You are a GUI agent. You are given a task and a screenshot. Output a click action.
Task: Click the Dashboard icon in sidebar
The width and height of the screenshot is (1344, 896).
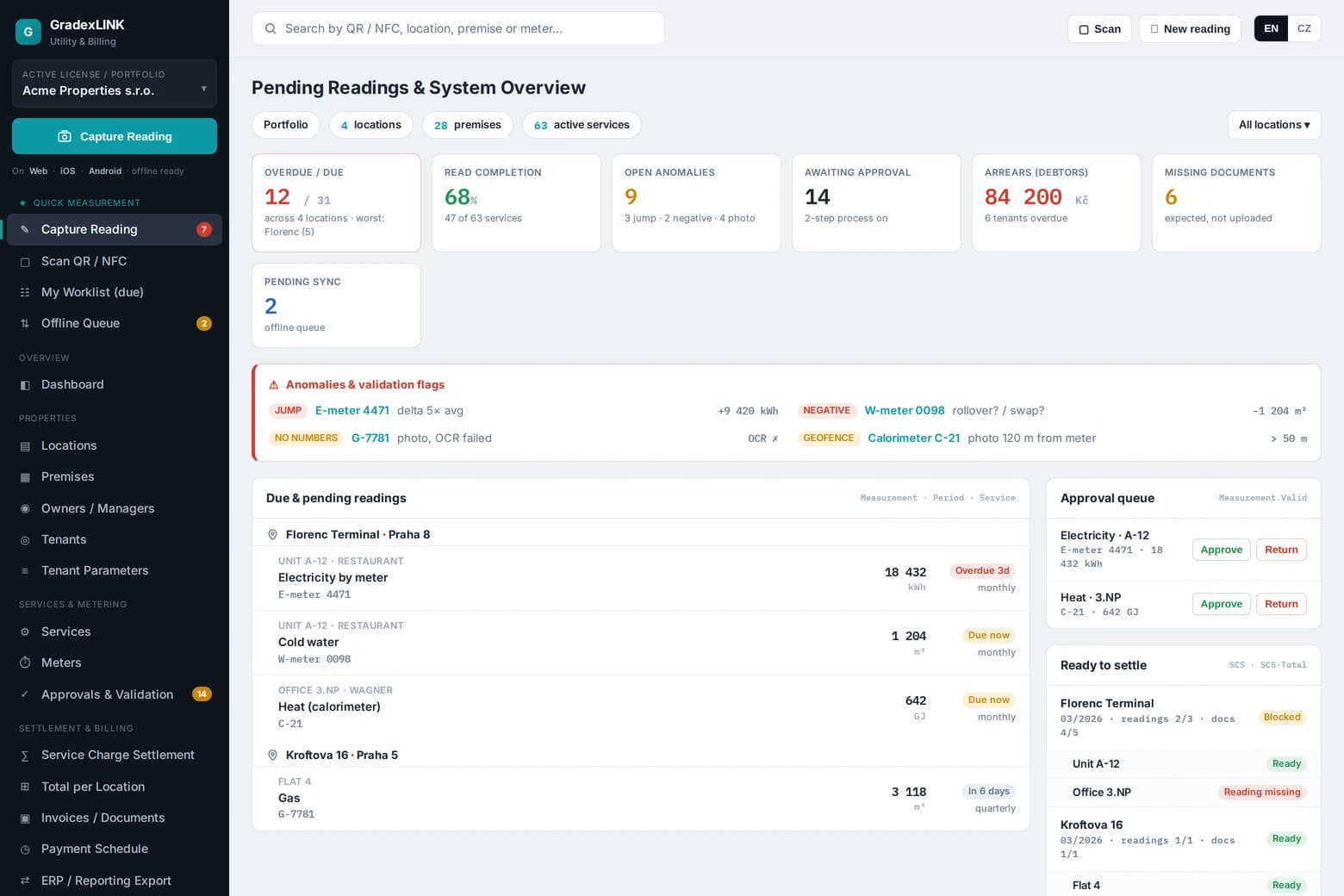[25, 384]
